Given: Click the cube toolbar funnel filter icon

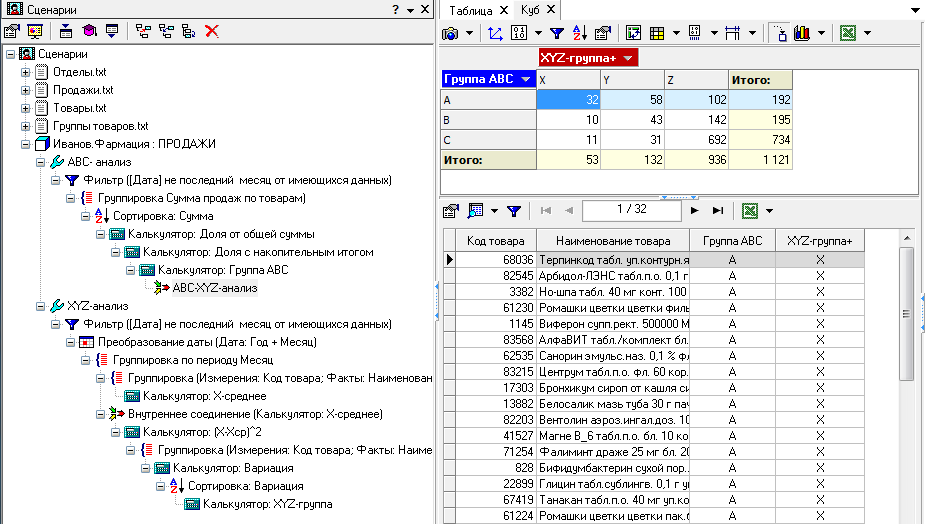Looking at the screenshot, I should point(556,33).
